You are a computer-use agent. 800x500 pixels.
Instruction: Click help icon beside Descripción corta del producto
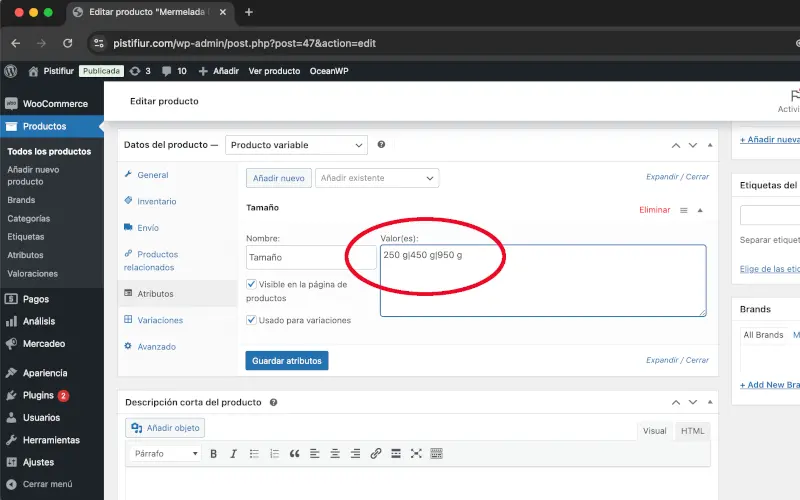pyautogui.click(x=273, y=402)
